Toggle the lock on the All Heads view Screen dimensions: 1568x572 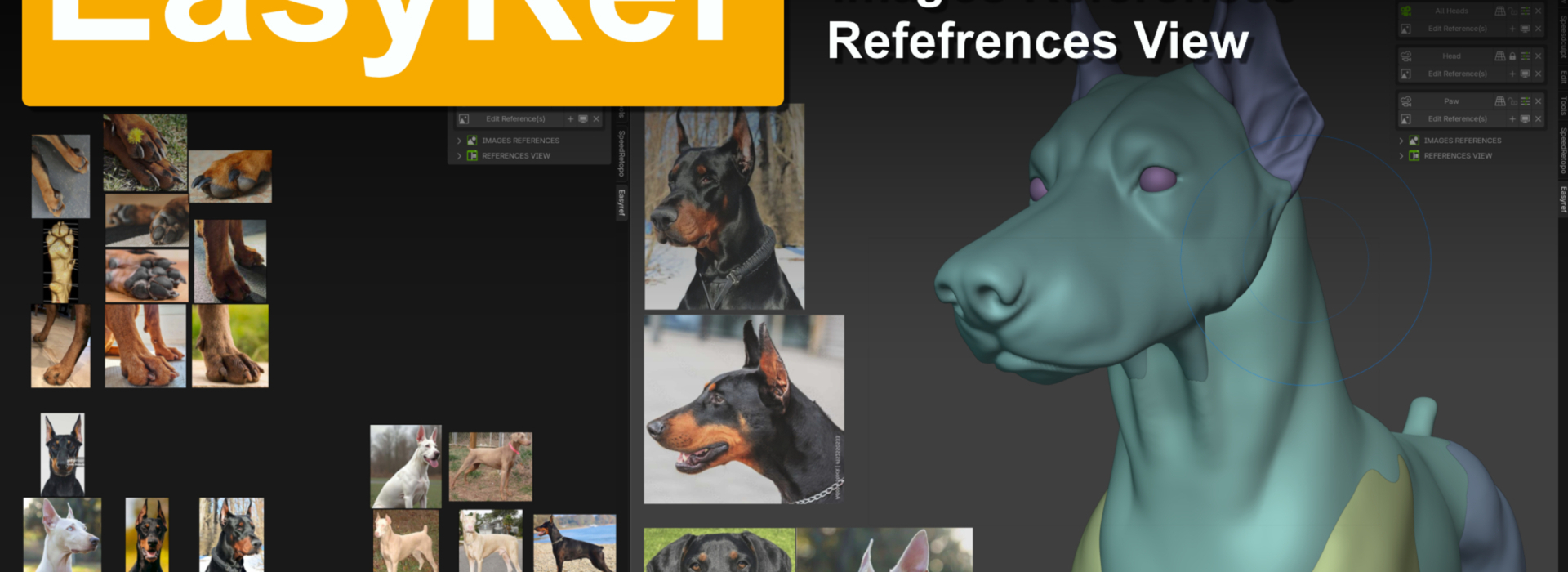1512,11
